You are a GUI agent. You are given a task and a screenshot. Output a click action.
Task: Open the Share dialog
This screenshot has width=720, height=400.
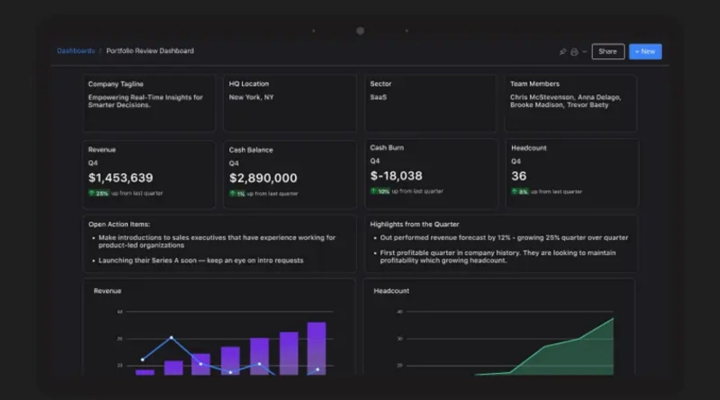click(608, 51)
